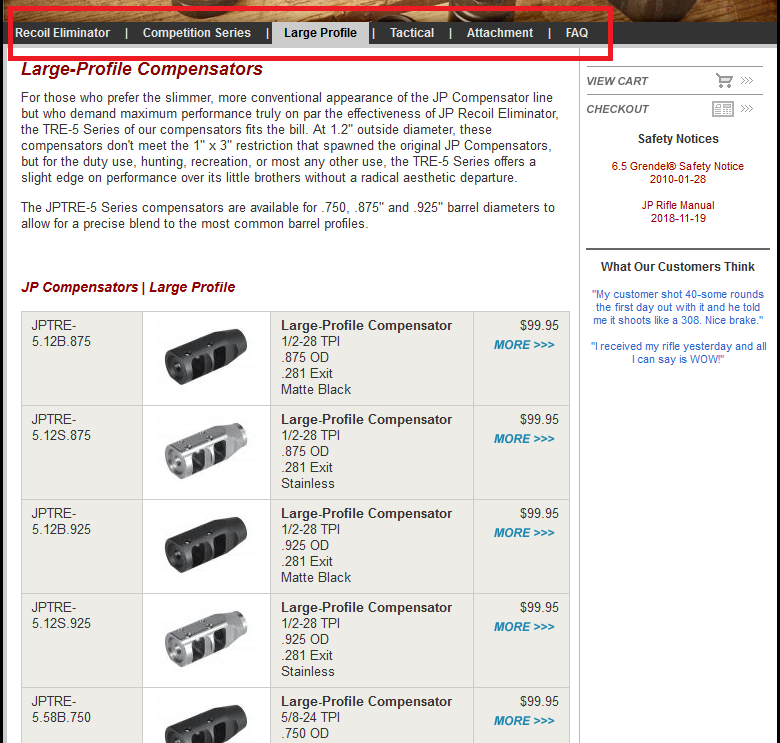
Task: Open the 6.5 Grendel Safety Notice
Action: [x=678, y=173]
